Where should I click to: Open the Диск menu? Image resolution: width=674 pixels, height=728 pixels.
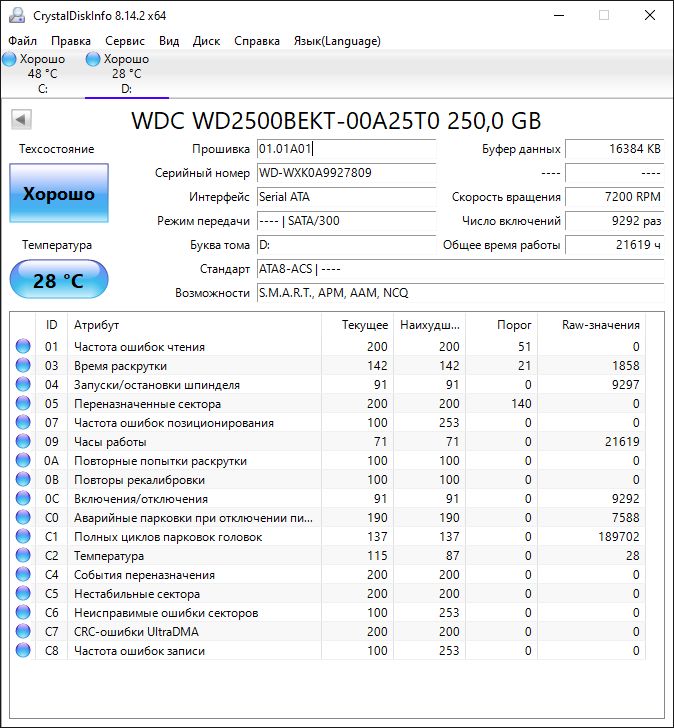coord(206,41)
